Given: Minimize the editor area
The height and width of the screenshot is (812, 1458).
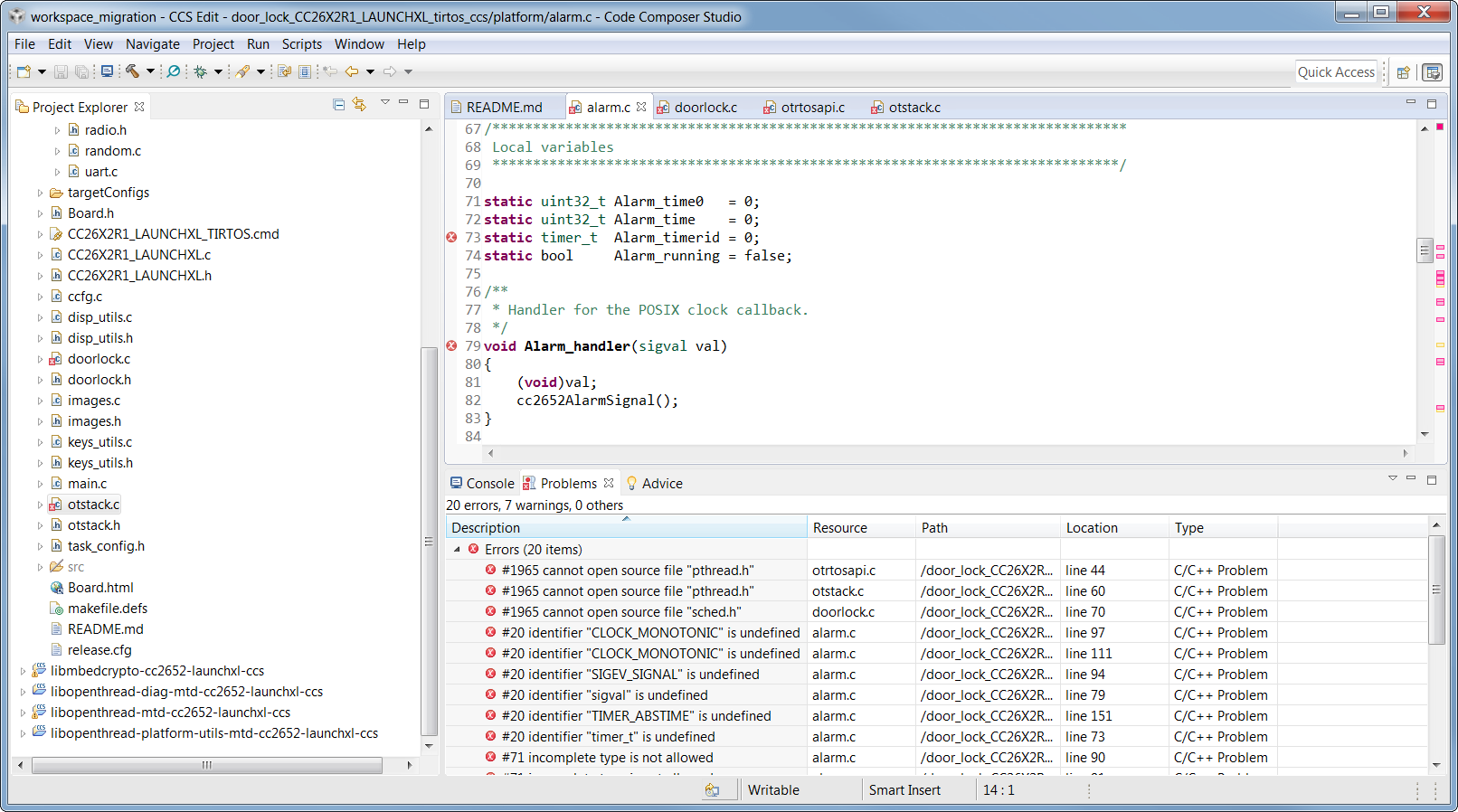Looking at the screenshot, I should (1411, 103).
